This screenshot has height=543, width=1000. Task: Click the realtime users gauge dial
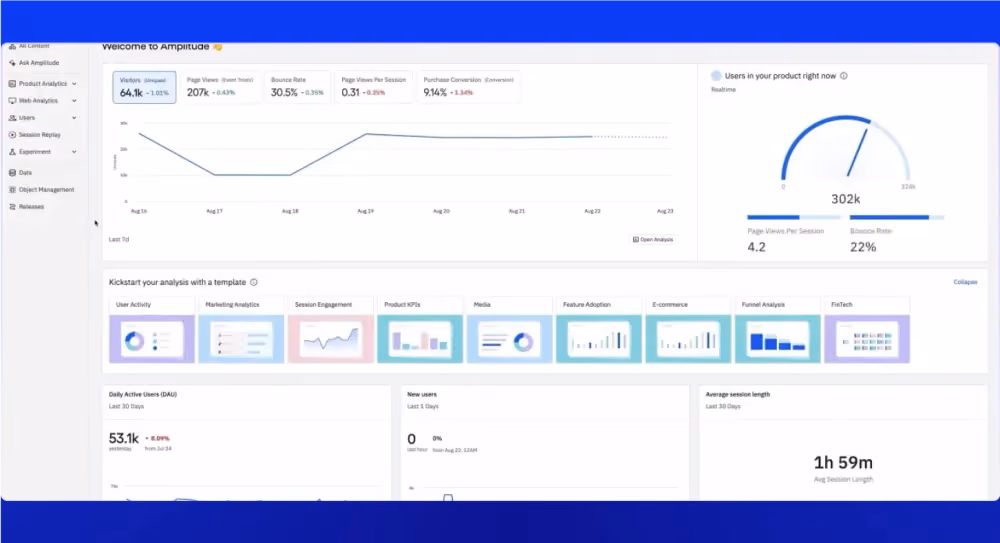coord(846,148)
